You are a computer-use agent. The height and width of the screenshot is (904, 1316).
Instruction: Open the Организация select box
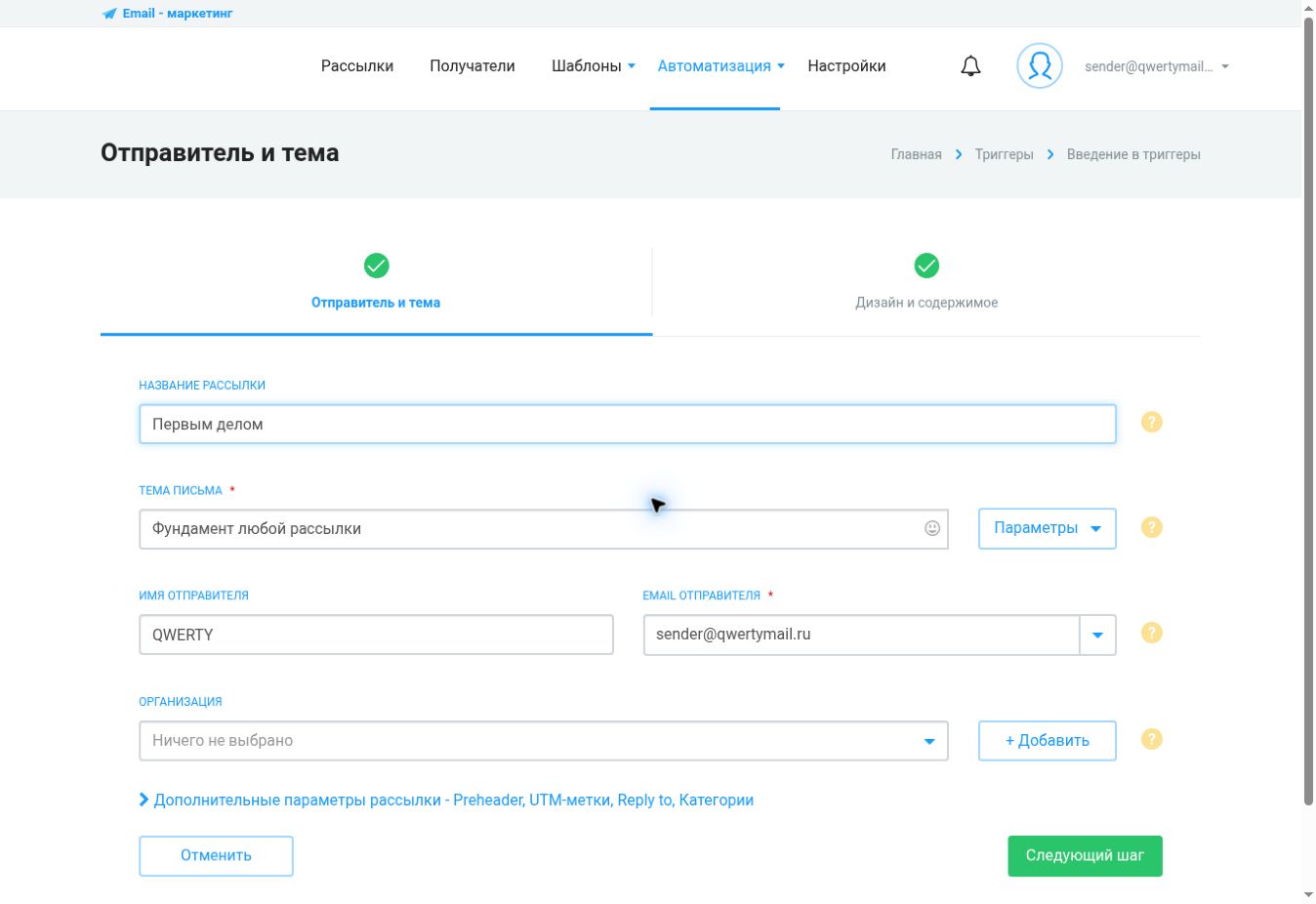(544, 741)
